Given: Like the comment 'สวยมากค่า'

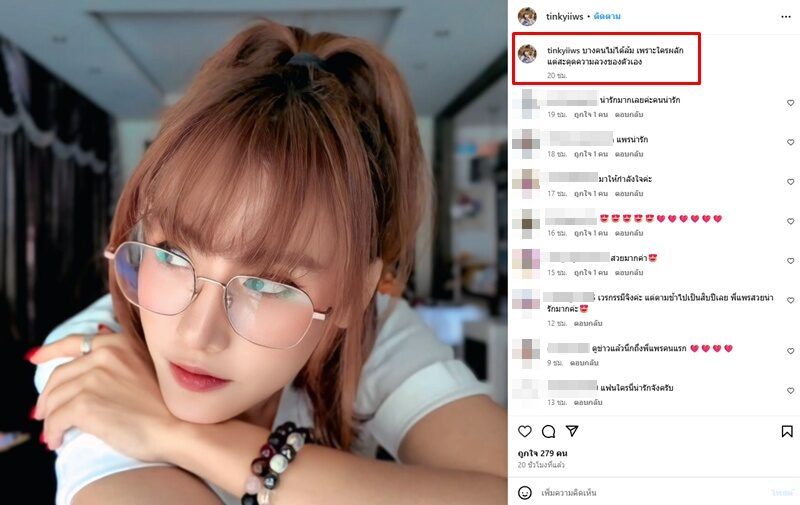Looking at the screenshot, I should (790, 261).
